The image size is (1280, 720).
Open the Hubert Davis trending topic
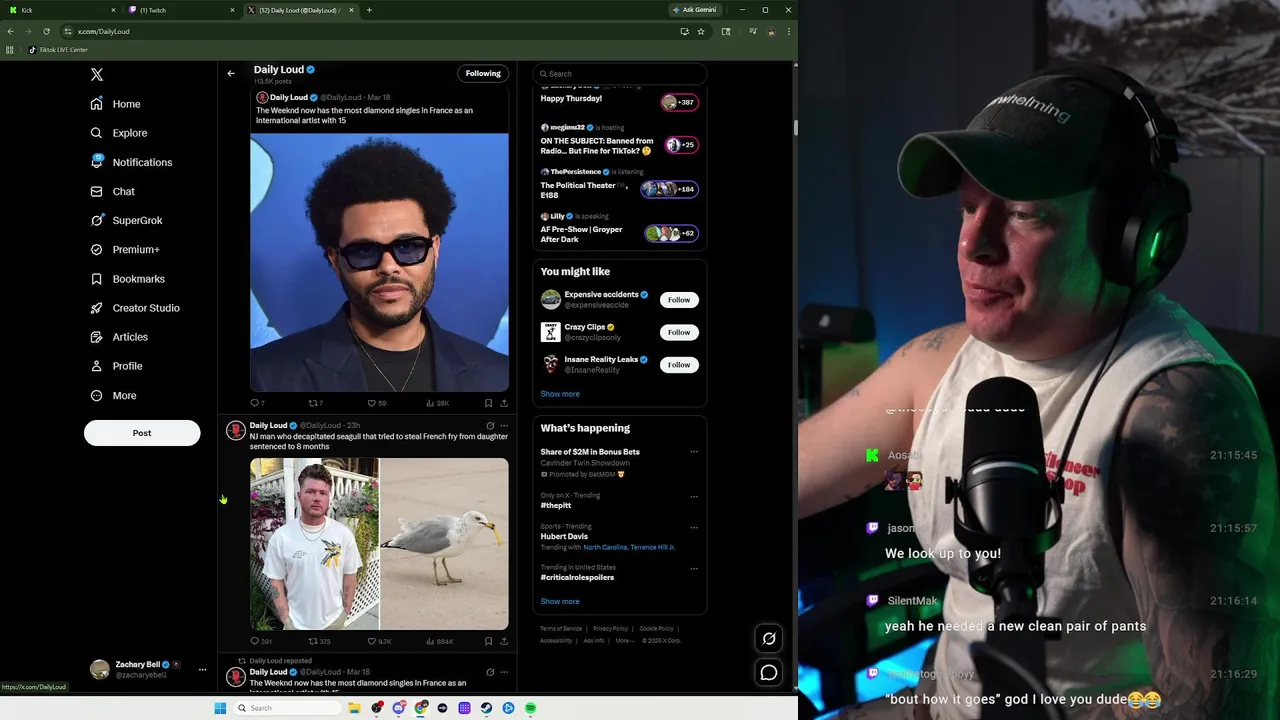[564, 536]
